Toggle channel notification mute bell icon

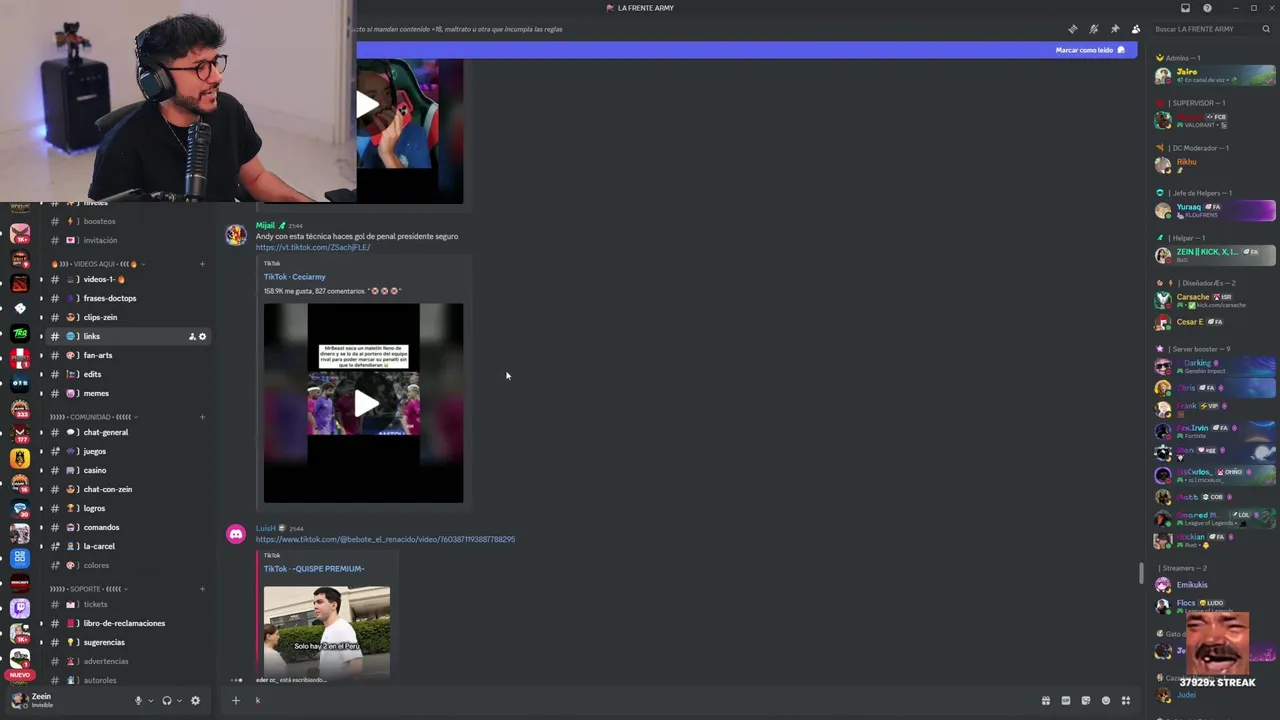coord(1093,29)
